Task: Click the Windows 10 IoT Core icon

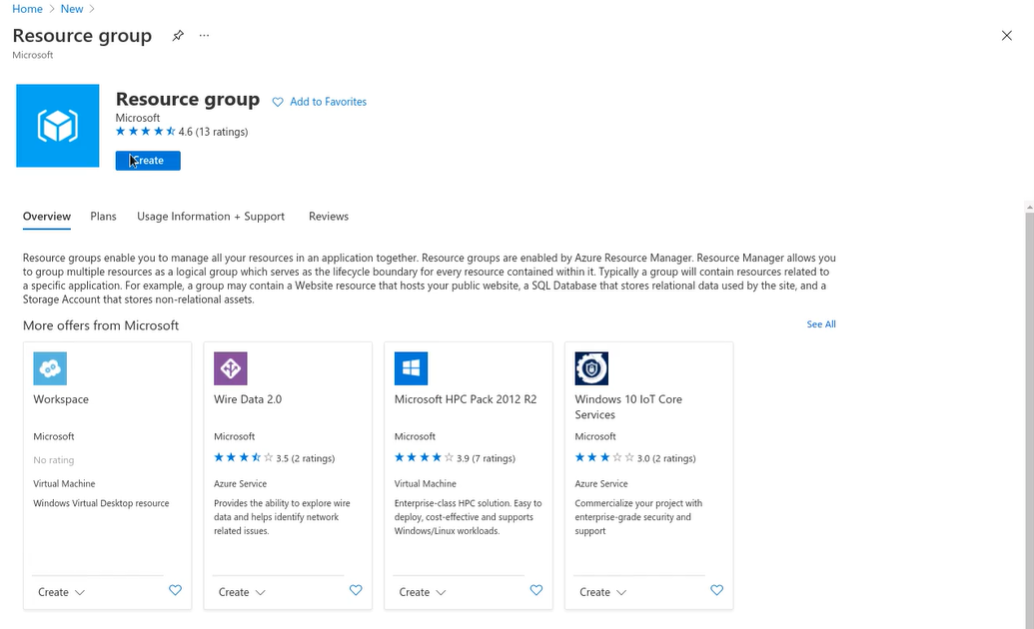Action: click(592, 368)
